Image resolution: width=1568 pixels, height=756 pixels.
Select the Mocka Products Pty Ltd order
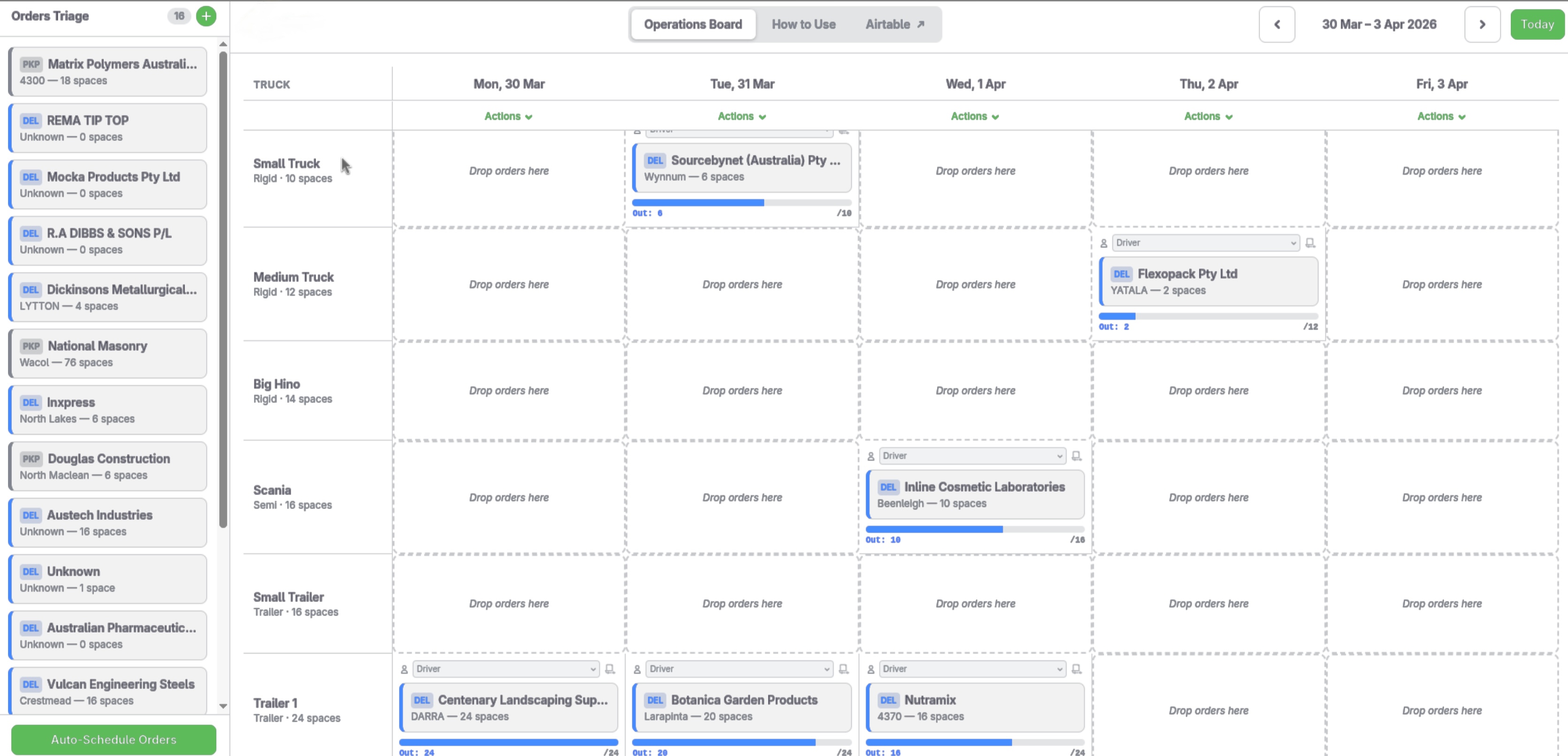point(108,185)
